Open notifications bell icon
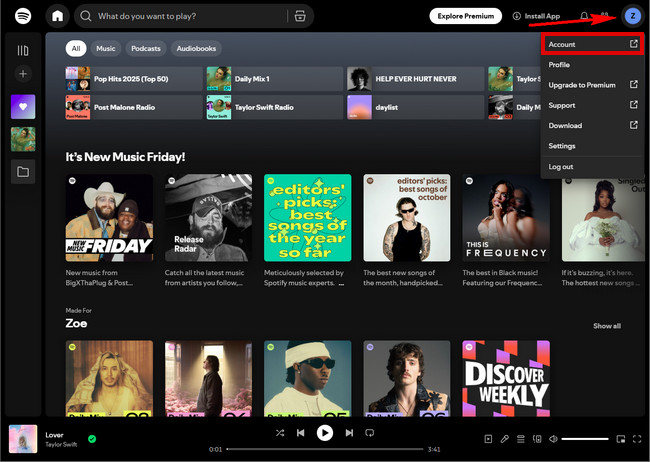 [x=584, y=16]
